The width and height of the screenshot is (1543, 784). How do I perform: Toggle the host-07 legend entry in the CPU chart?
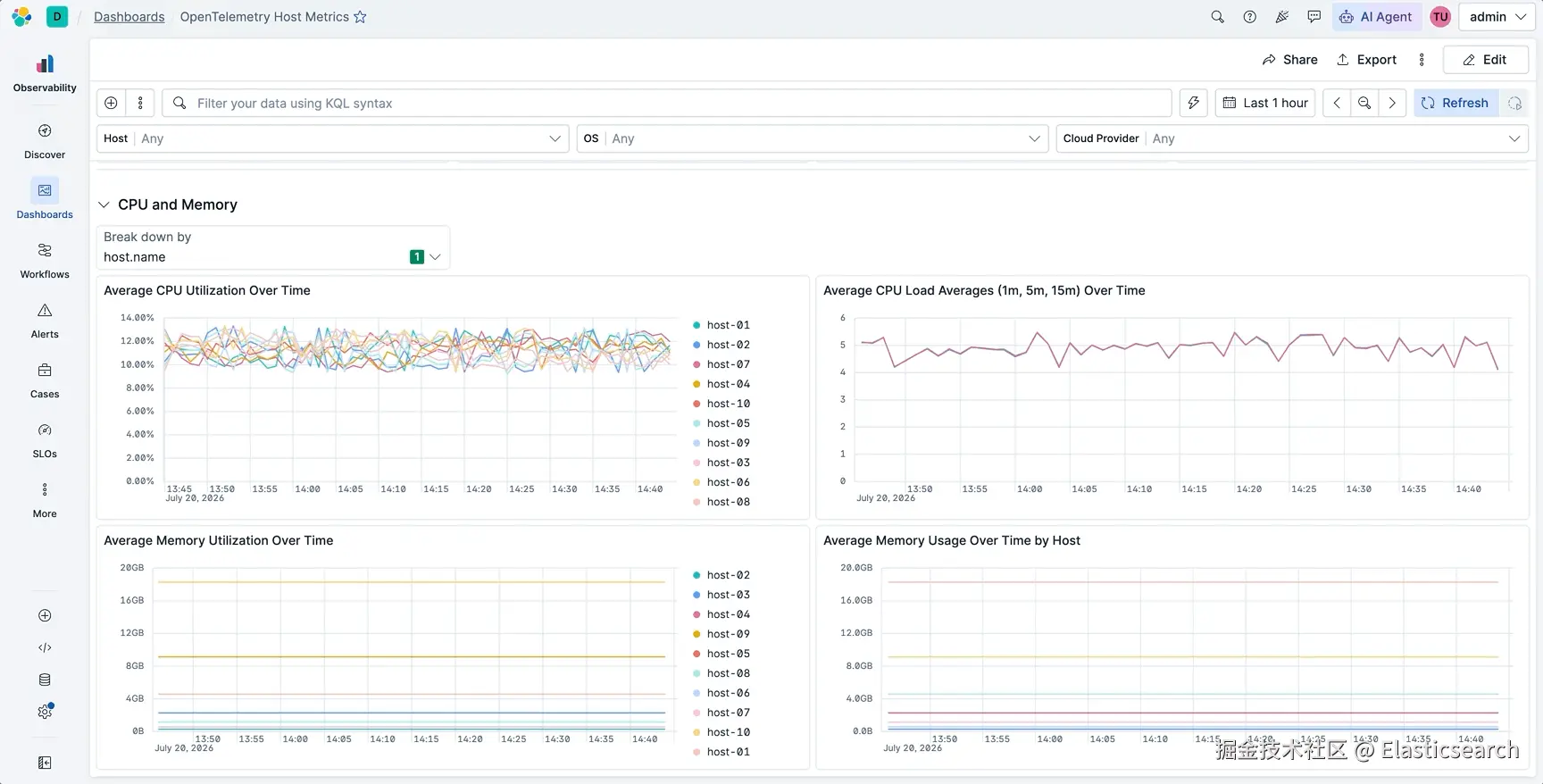721,364
